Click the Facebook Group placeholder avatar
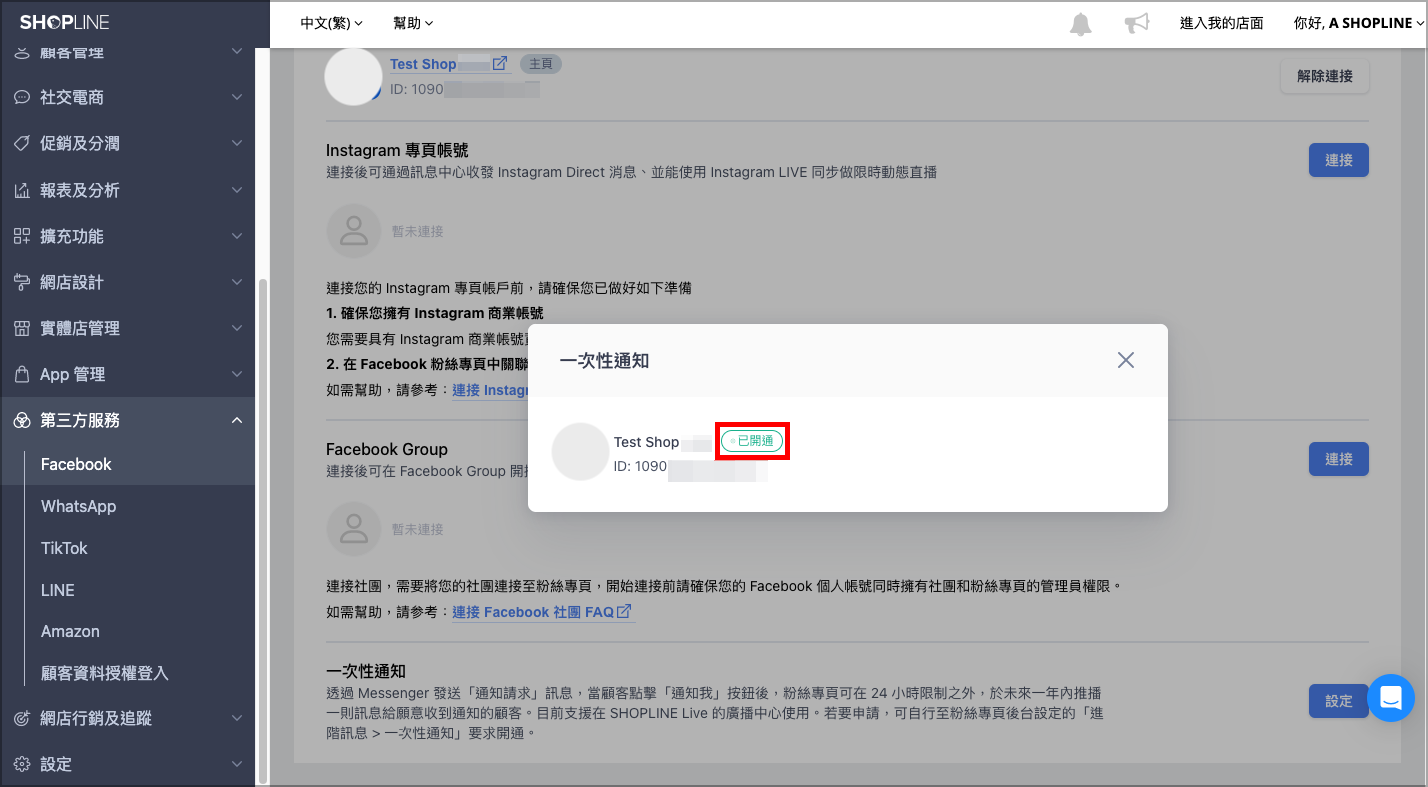Screen dimensions: 1428x787 click(x=354, y=529)
